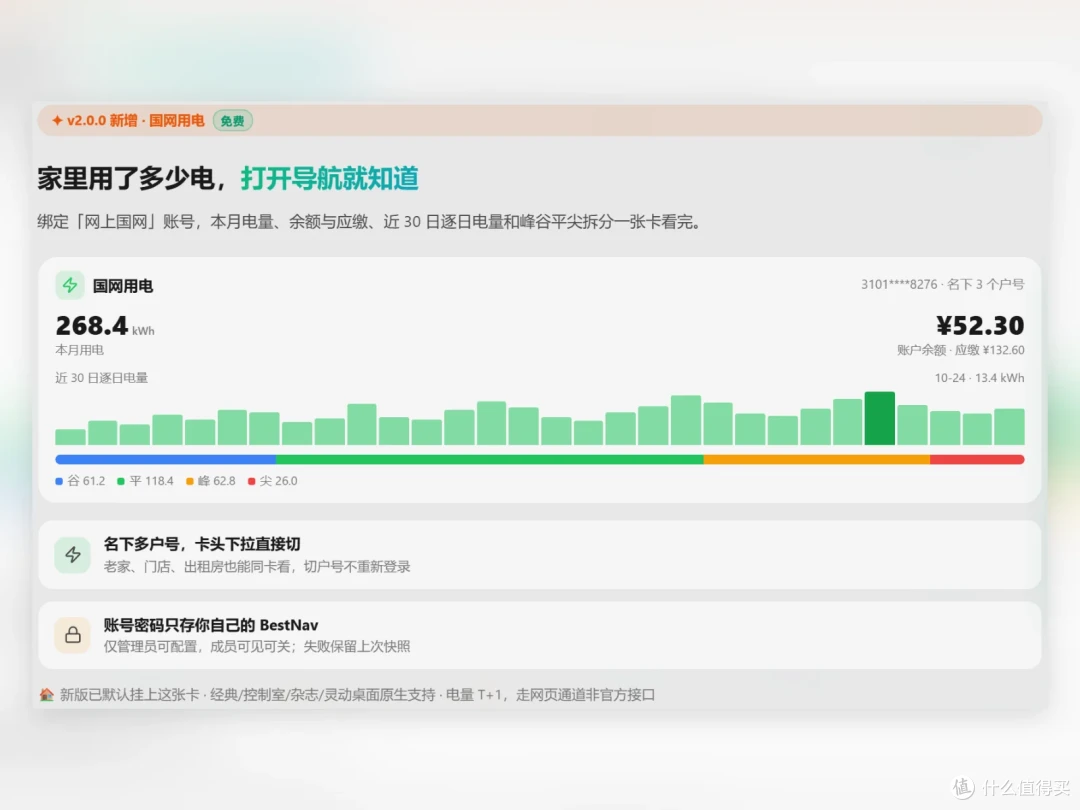Click the v2.0.0 新增 · 国网用电 banner text
The height and width of the screenshot is (810, 1080).
[136, 121]
